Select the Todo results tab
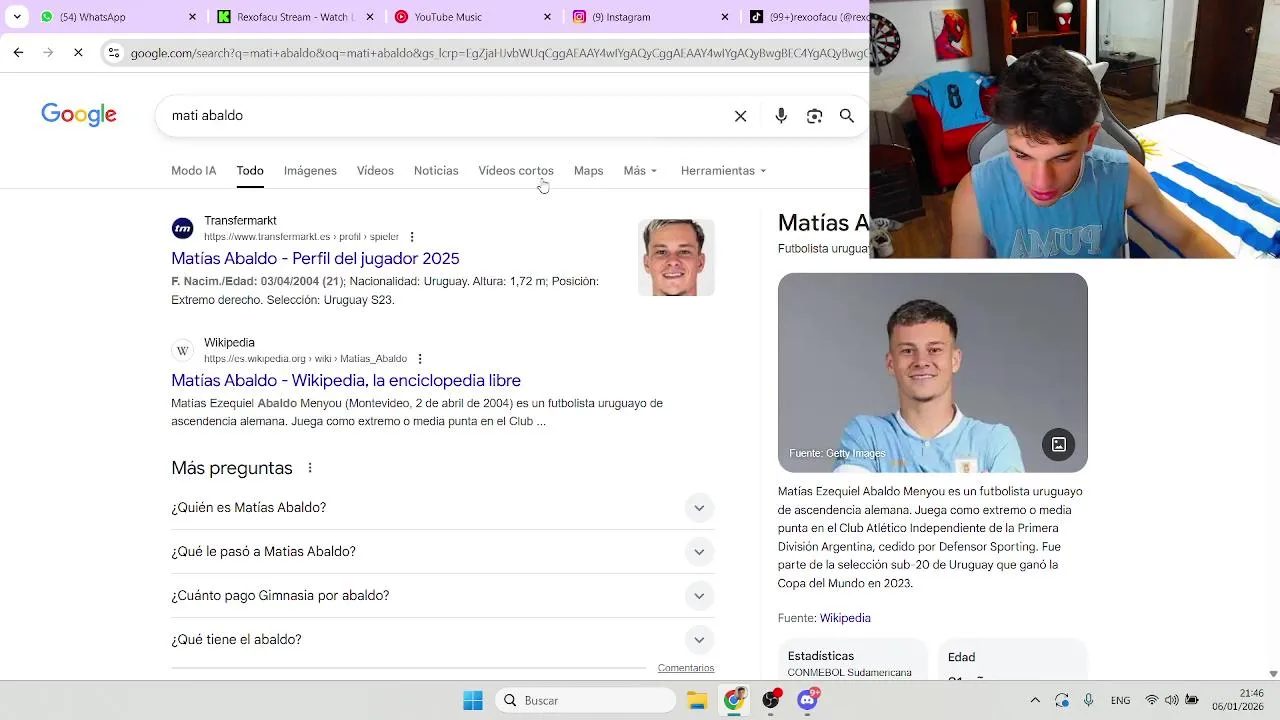Screen dimensions: 1280x720 click(x=250, y=171)
